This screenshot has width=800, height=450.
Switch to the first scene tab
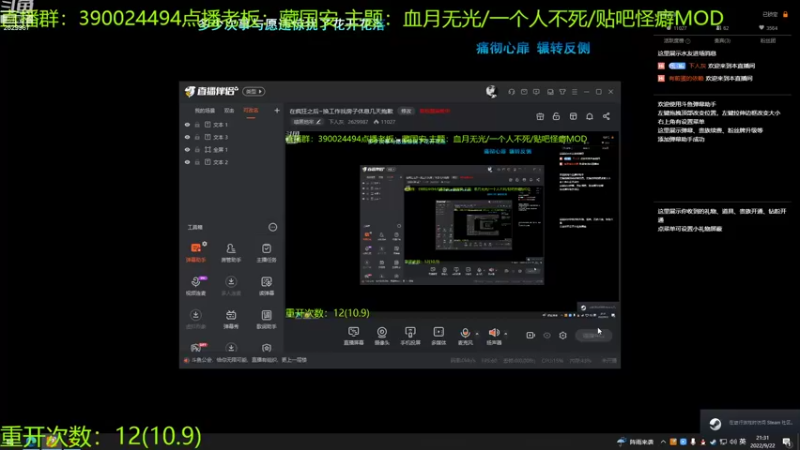pos(205,111)
